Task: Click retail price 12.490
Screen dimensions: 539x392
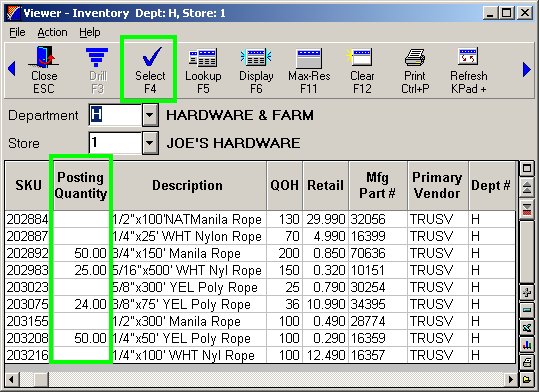Action: pos(326,355)
